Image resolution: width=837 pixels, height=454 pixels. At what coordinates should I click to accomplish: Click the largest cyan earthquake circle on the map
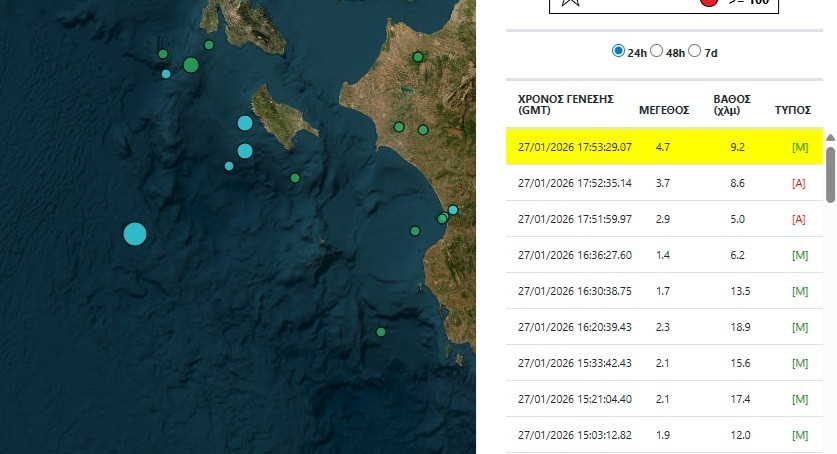click(135, 234)
